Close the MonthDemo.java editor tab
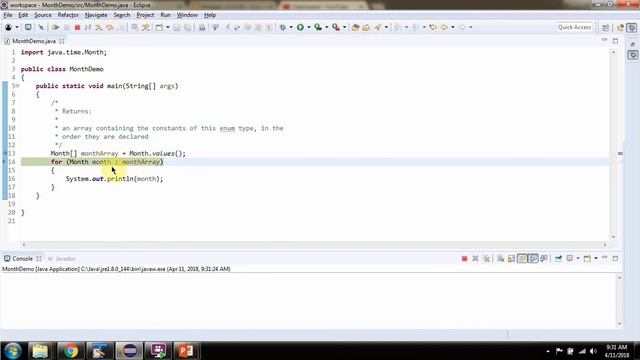The image size is (640, 360). pyautogui.click(x=62, y=41)
